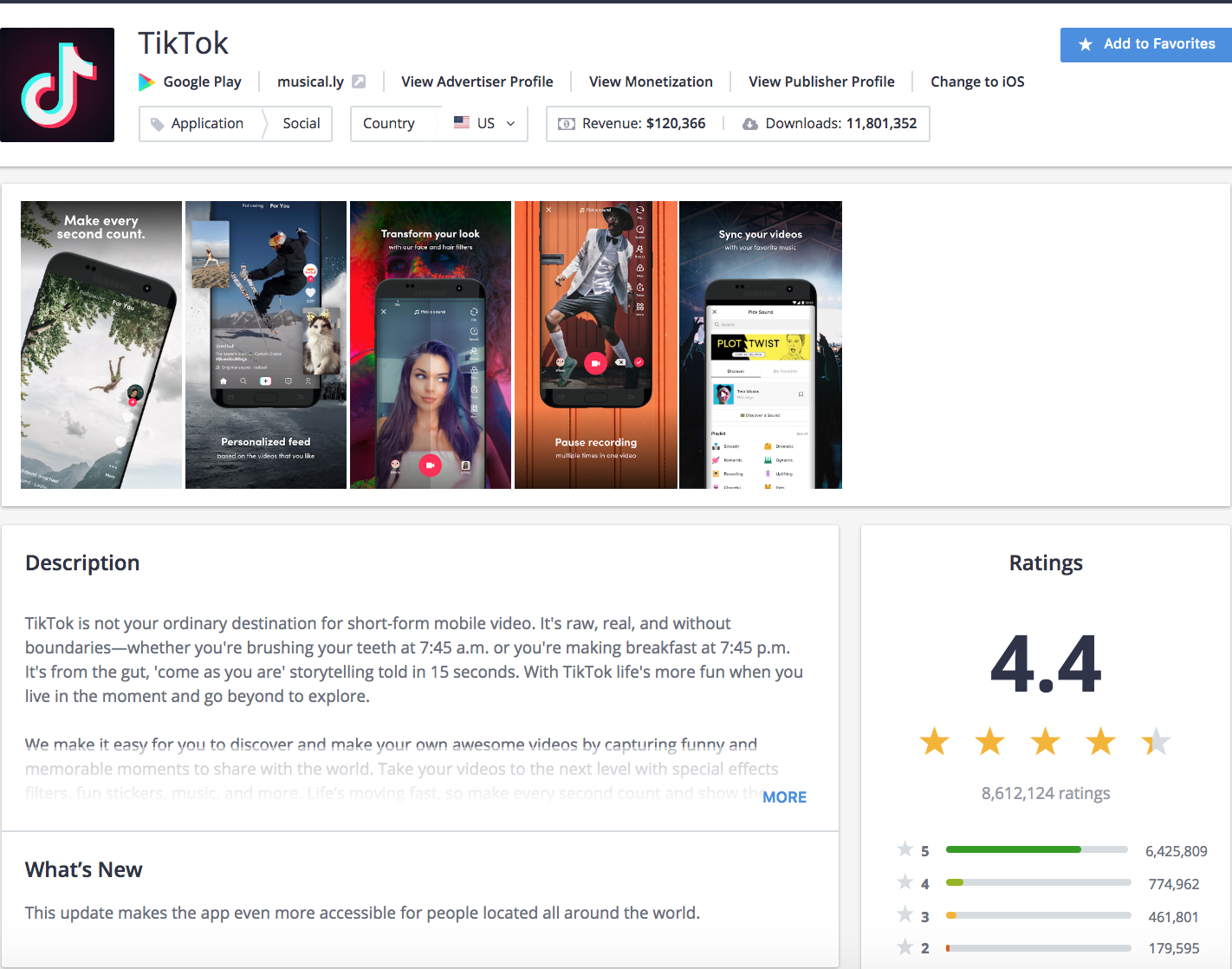Click the Description heading
The width and height of the screenshot is (1232, 969).
[82, 563]
